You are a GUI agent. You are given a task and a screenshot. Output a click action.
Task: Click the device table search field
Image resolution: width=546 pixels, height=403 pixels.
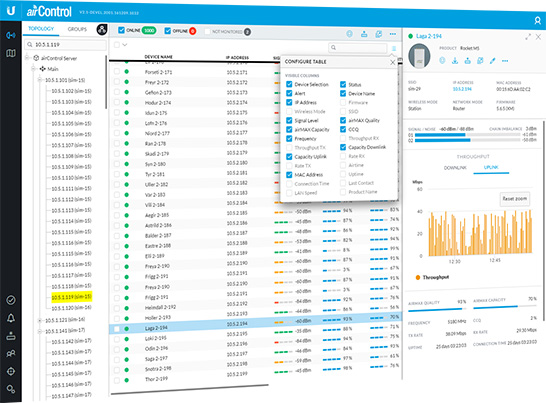pos(358,48)
